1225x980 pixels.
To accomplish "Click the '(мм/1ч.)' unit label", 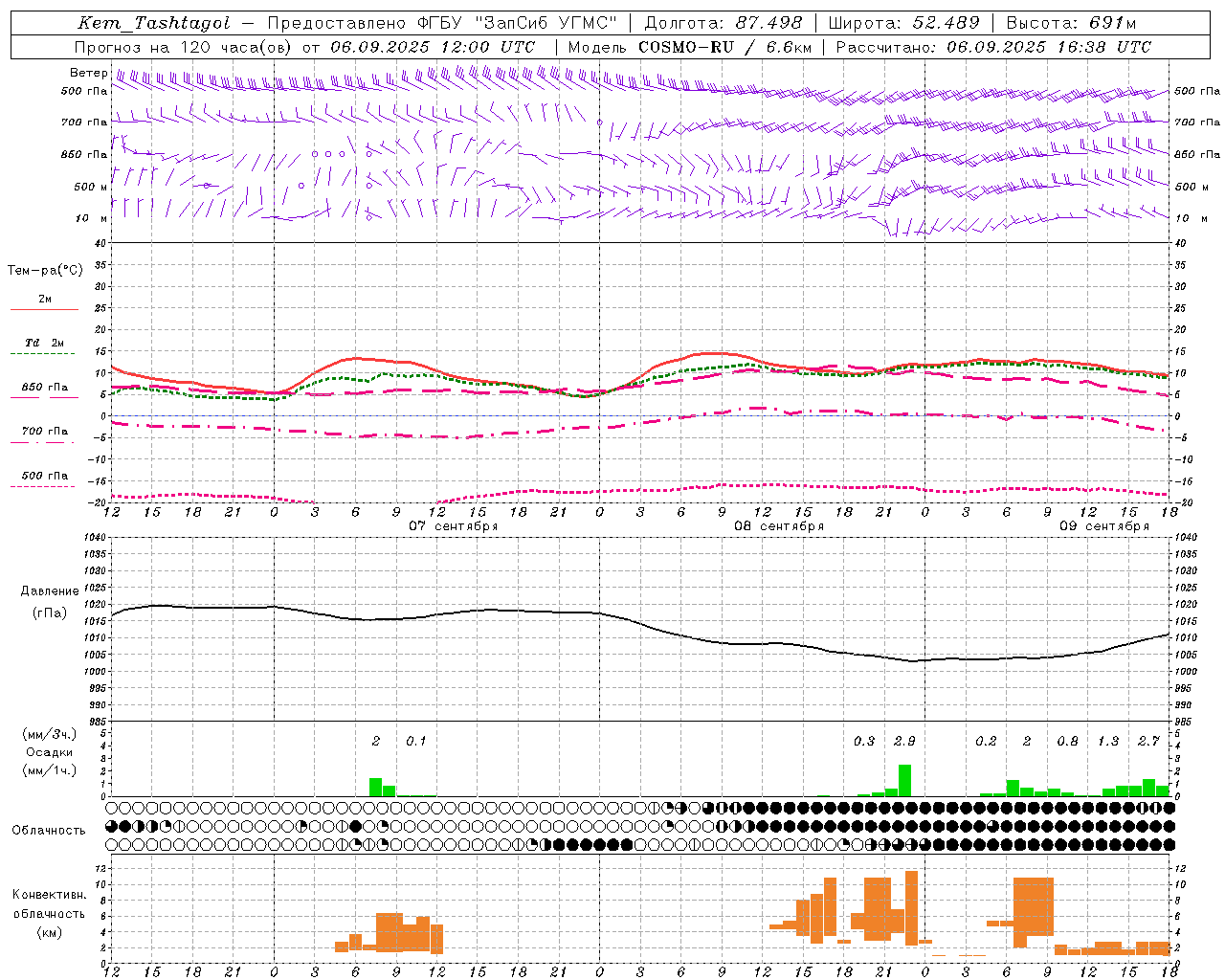I will tap(50, 770).
